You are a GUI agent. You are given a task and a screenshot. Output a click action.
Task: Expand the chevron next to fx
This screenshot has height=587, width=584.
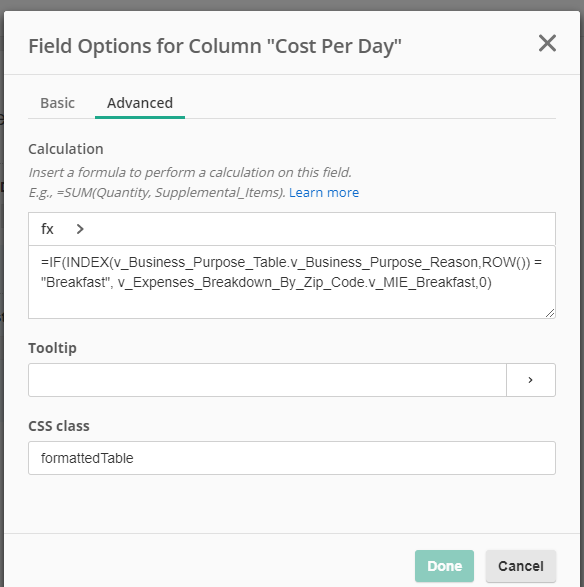tap(80, 229)
